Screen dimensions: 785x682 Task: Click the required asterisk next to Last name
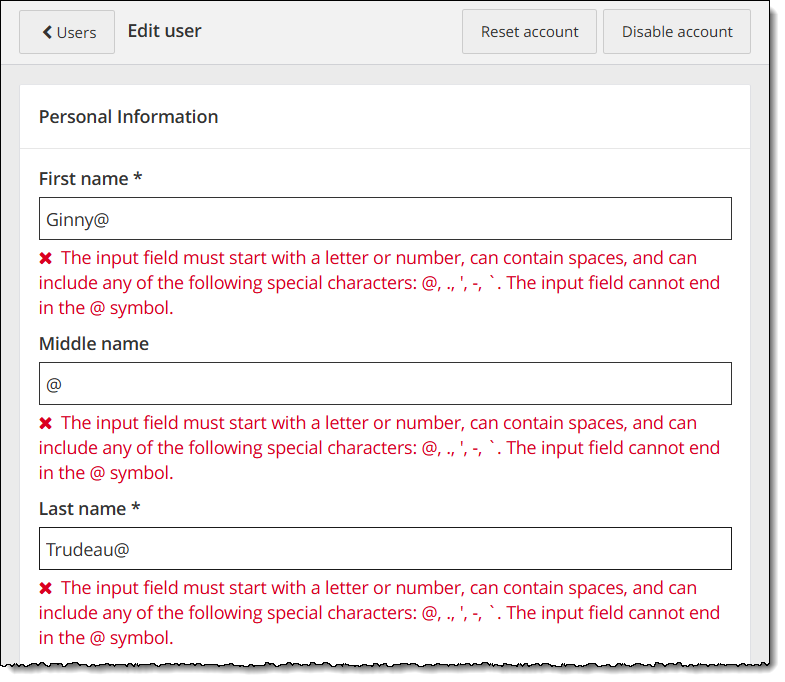[x=136, y=507]
